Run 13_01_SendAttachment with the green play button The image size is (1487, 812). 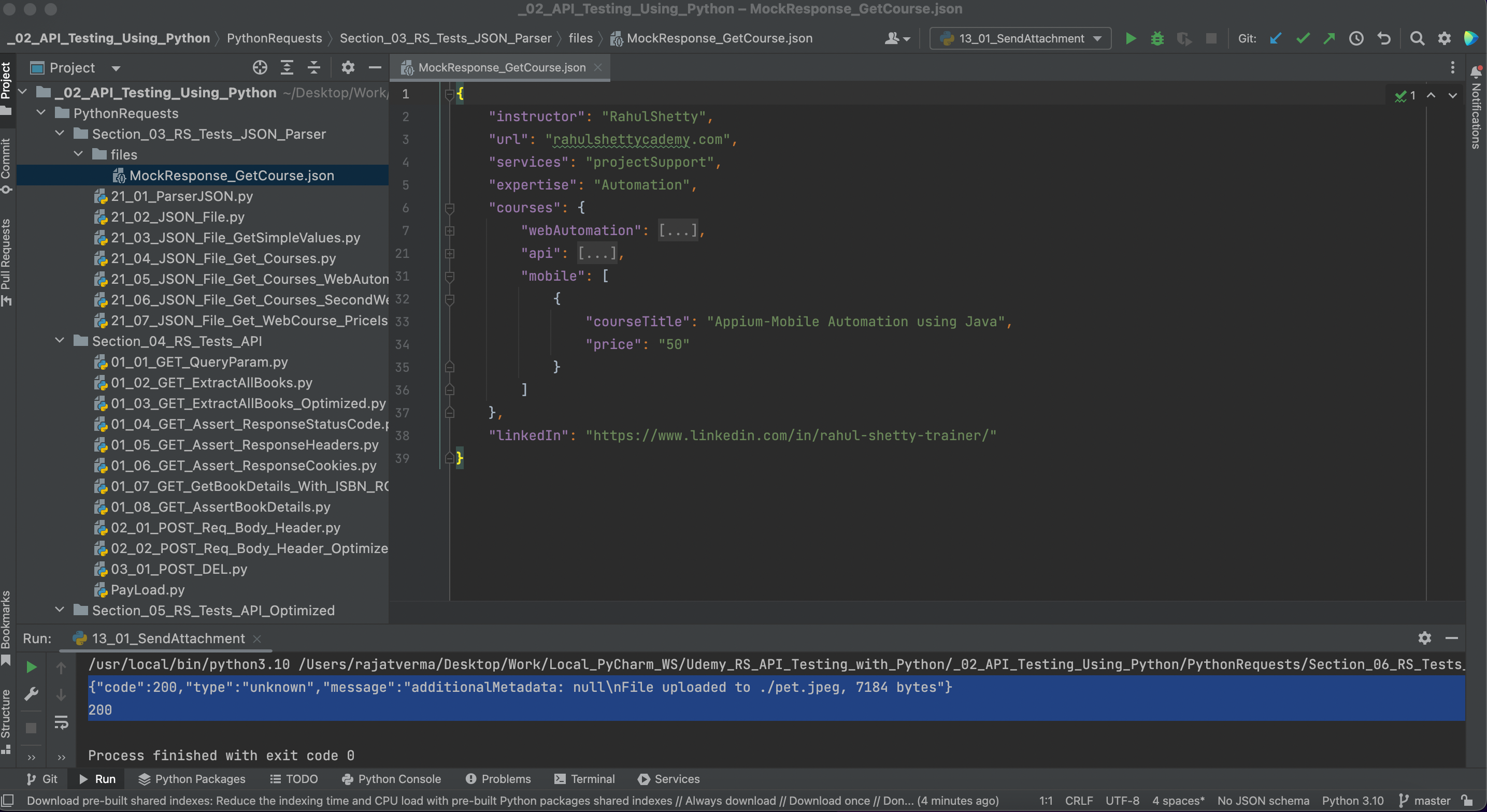[x=1130, y=39]
